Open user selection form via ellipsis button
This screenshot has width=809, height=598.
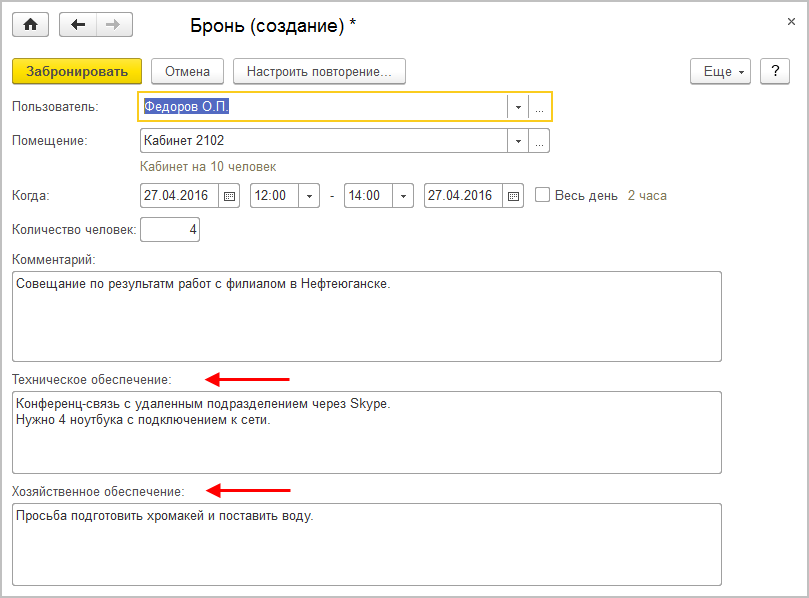point(539,107)
